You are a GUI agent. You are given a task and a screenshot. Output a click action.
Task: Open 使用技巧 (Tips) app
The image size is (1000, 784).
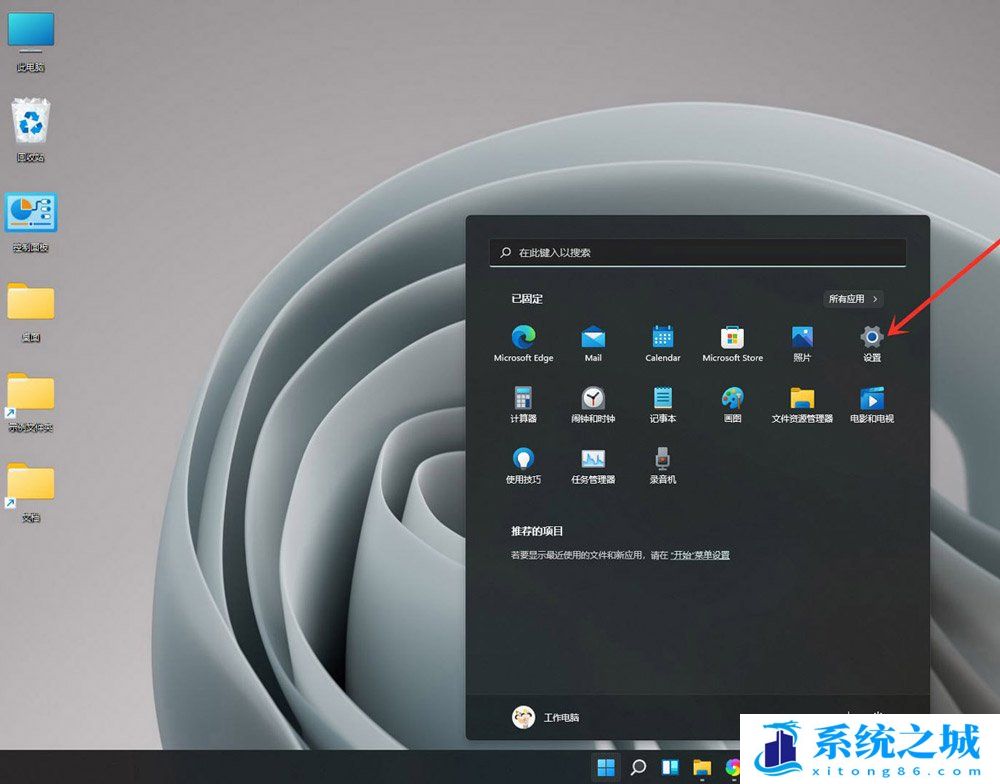(x=523, y=465)
